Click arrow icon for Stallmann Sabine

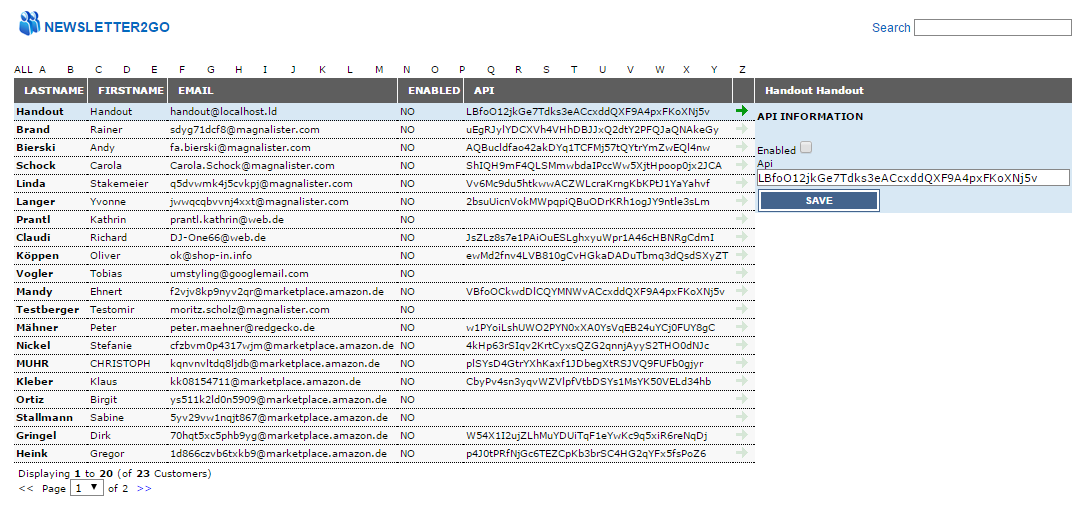pyautogui.click(x=741, y=417)
